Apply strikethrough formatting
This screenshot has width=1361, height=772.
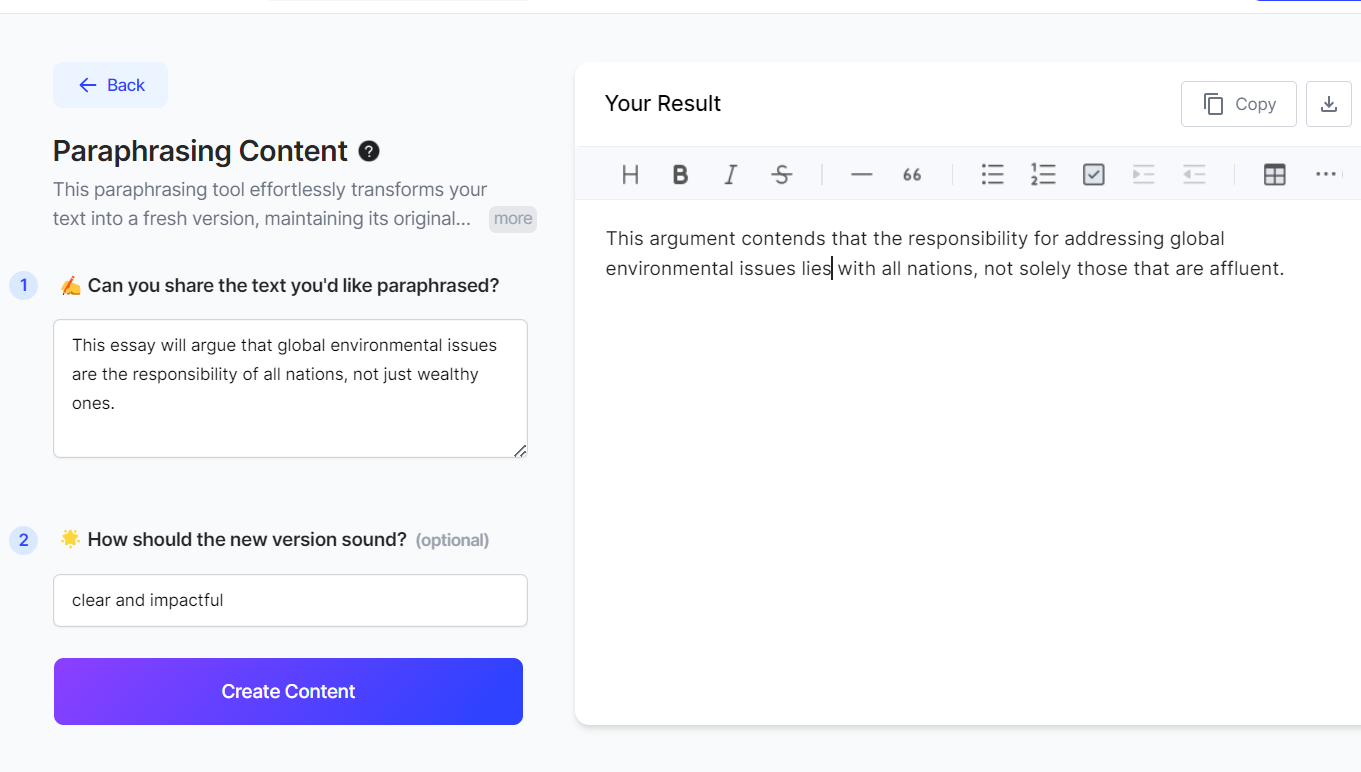point(782,175)
